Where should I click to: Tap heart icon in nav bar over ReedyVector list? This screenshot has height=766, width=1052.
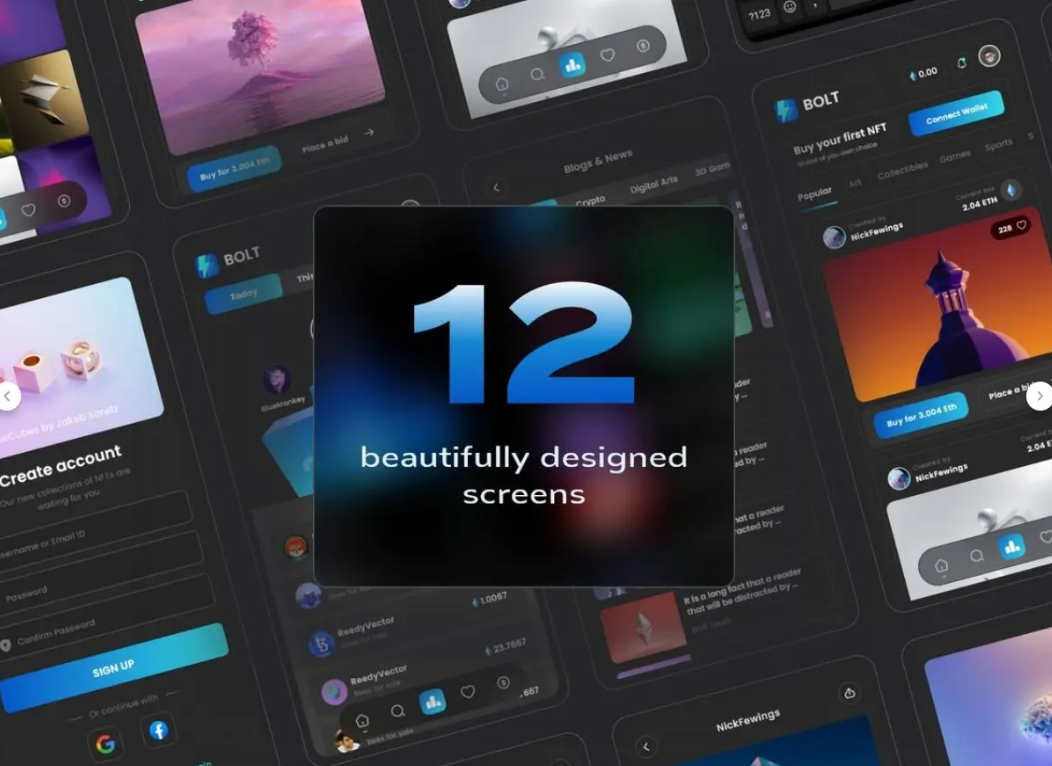(x=468, y=692)
